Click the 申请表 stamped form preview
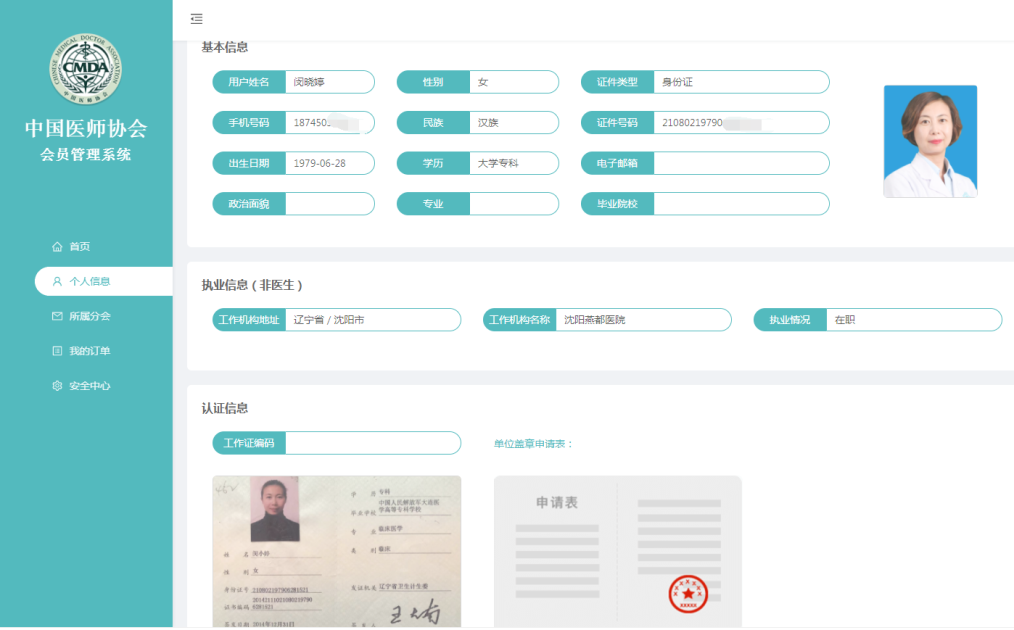 (x=617, y=550)
